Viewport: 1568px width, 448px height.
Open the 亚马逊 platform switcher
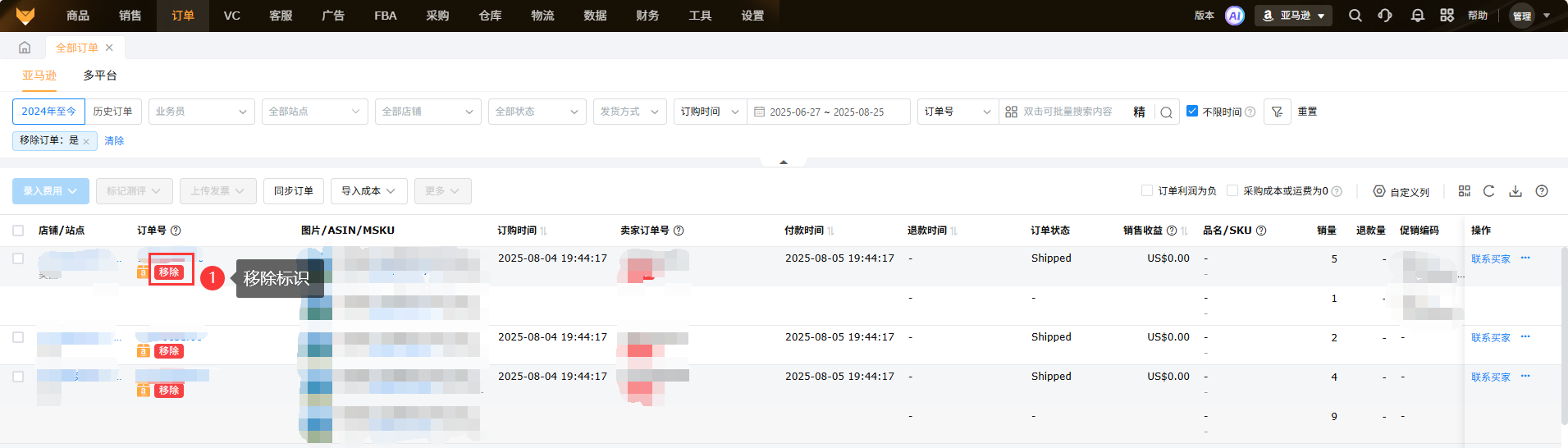tap(1293, 16)
